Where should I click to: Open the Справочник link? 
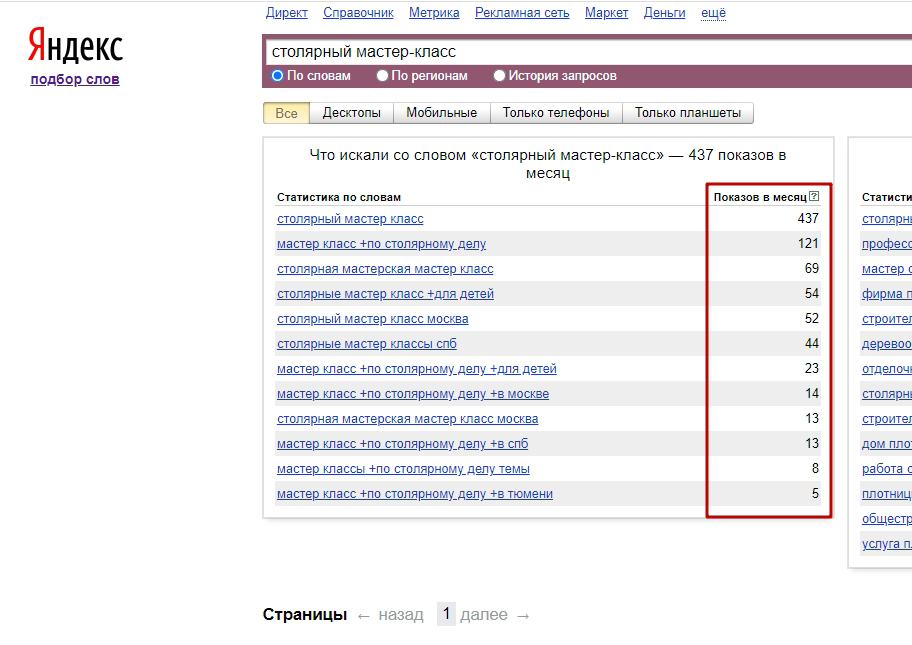(x=358, y=13)
